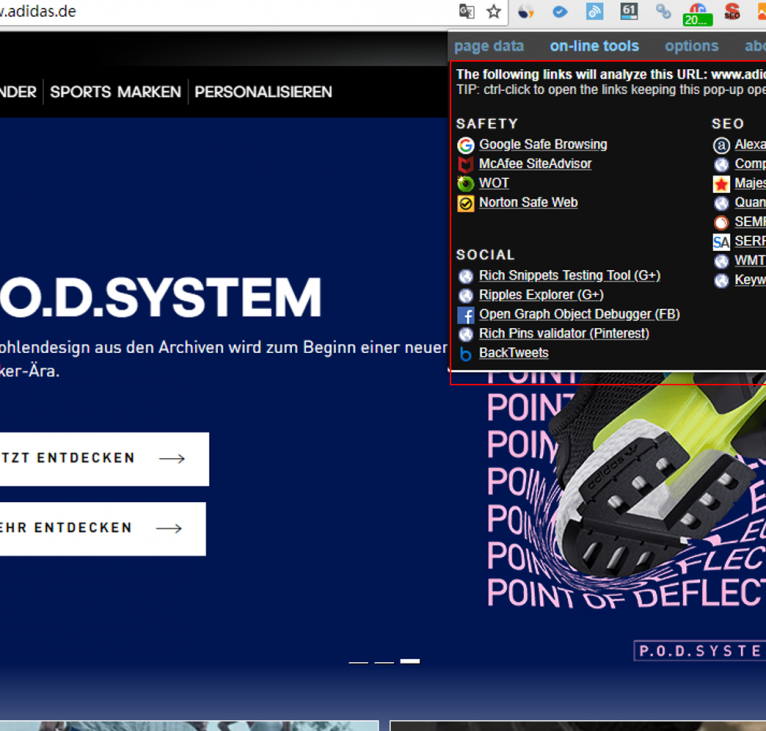
Task: Open the BackTweets link
Action: click(513, 353)
